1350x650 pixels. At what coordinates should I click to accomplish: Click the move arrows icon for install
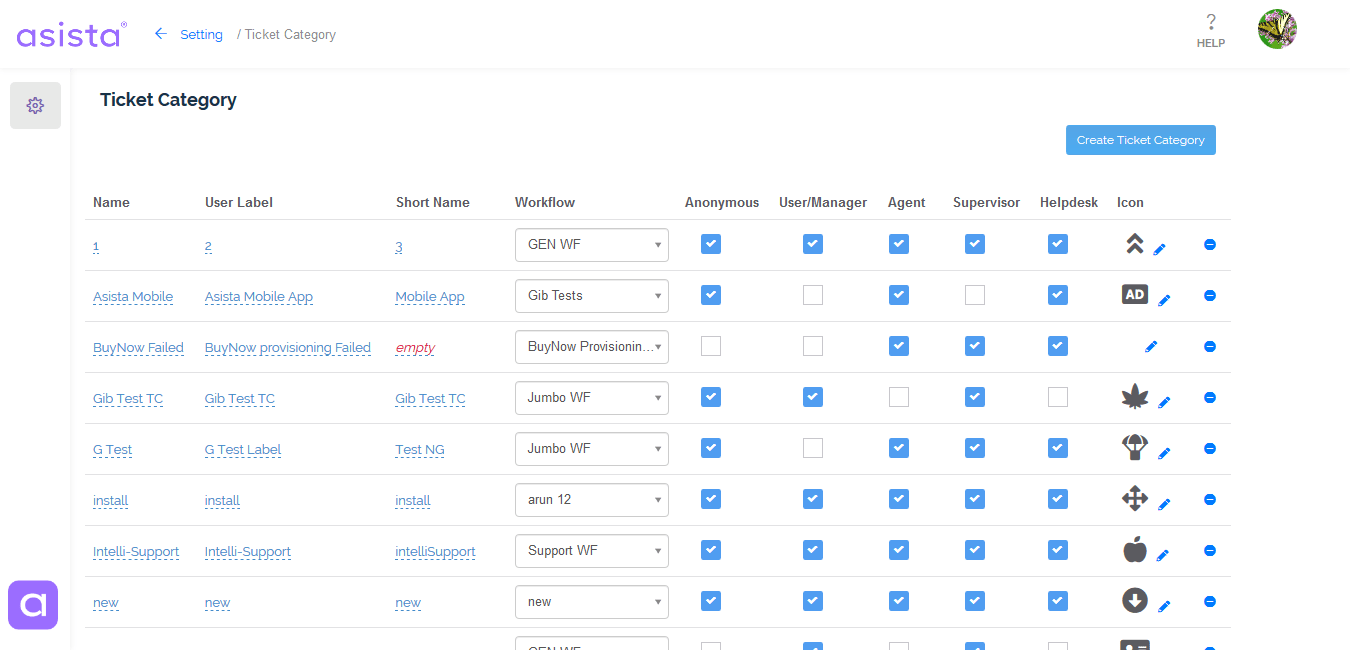tap(1135, 498)
